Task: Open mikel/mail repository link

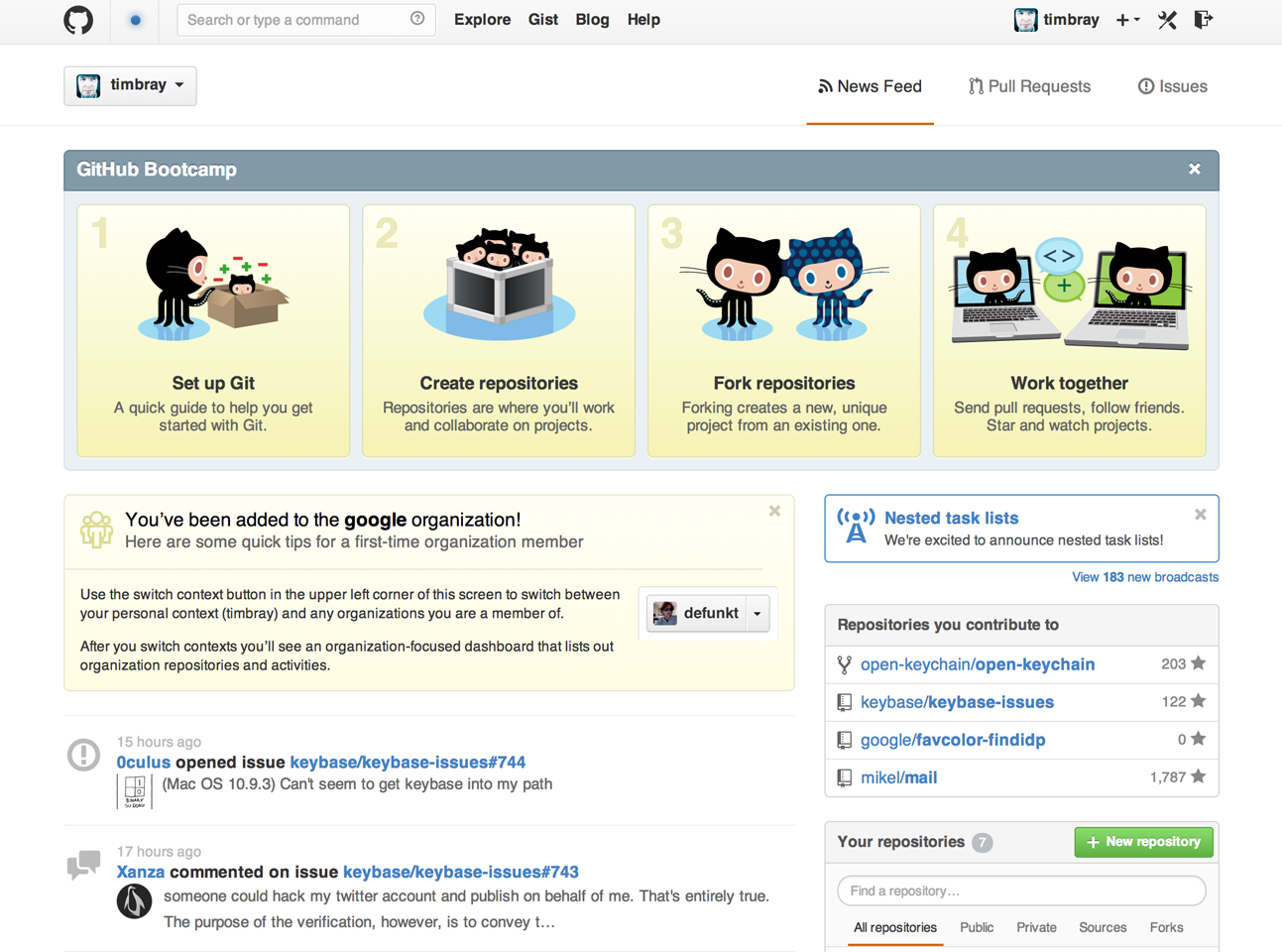Action: coord(898,777)
